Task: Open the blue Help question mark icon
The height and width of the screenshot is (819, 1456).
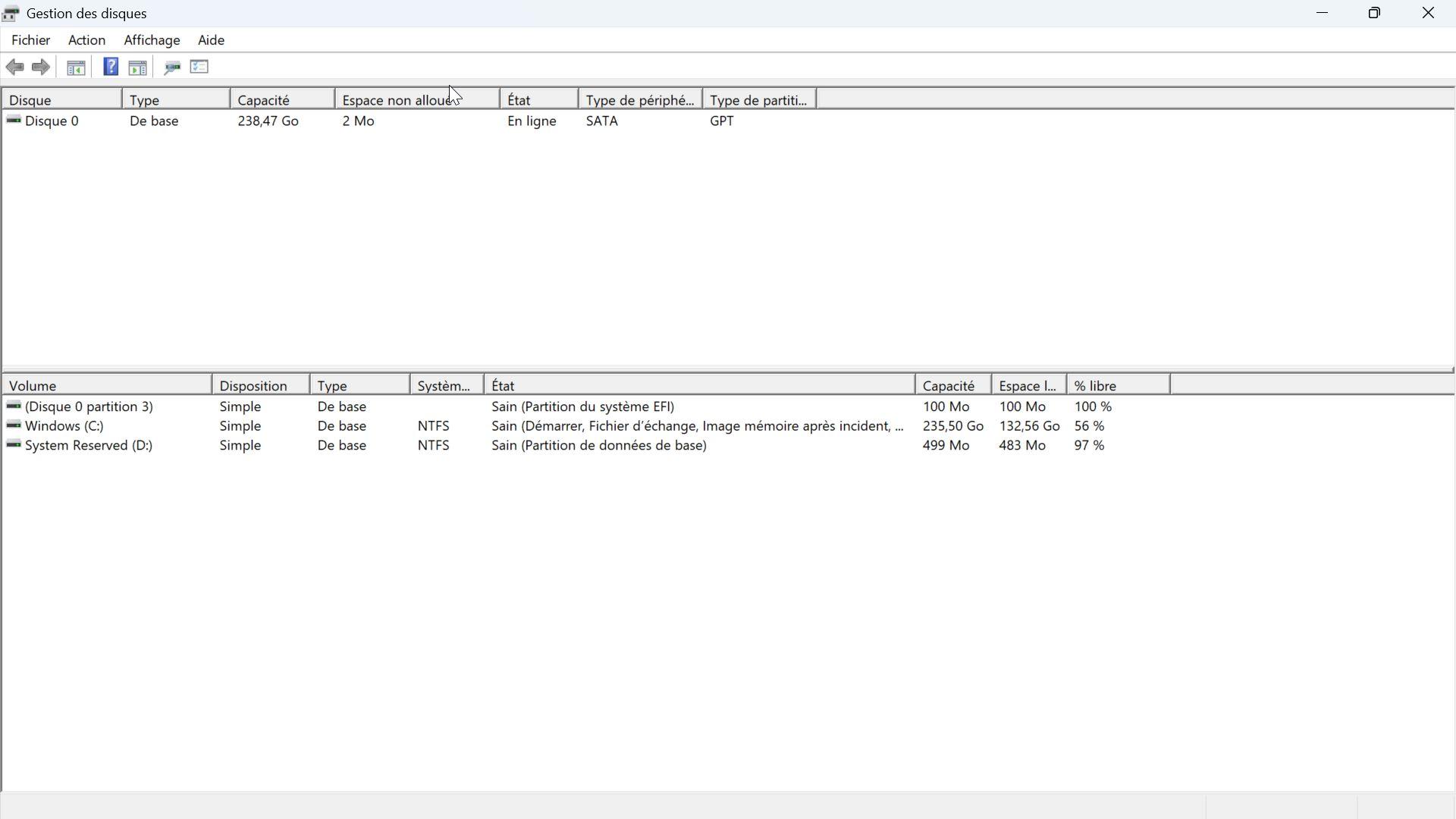Action: (x=111, y=67)
